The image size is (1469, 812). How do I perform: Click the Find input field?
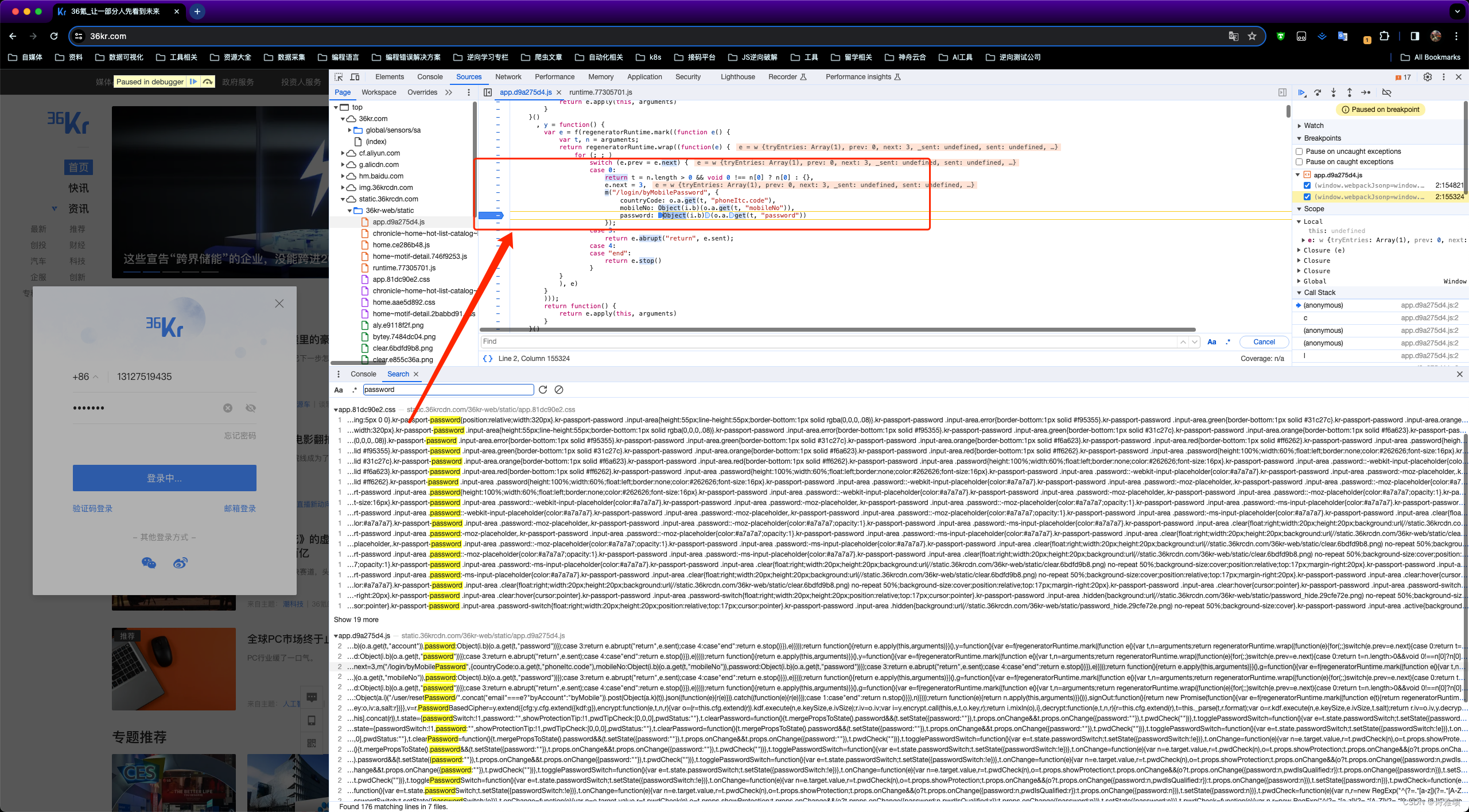828,342
